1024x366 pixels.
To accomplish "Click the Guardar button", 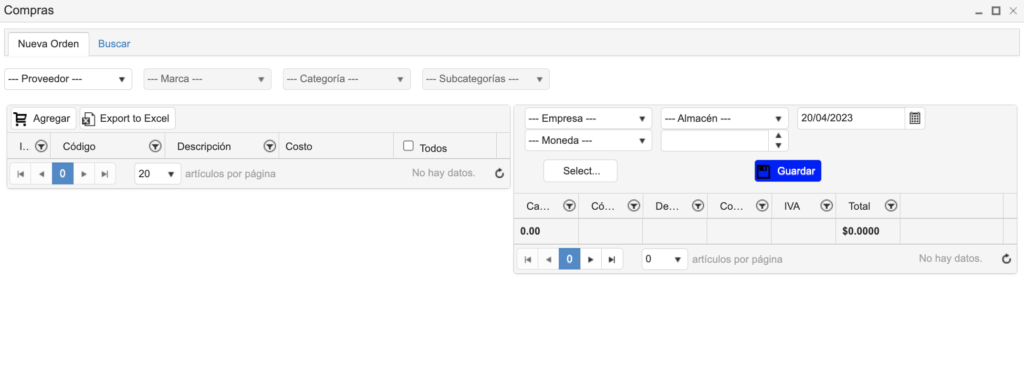I will (x=788, y=171).
